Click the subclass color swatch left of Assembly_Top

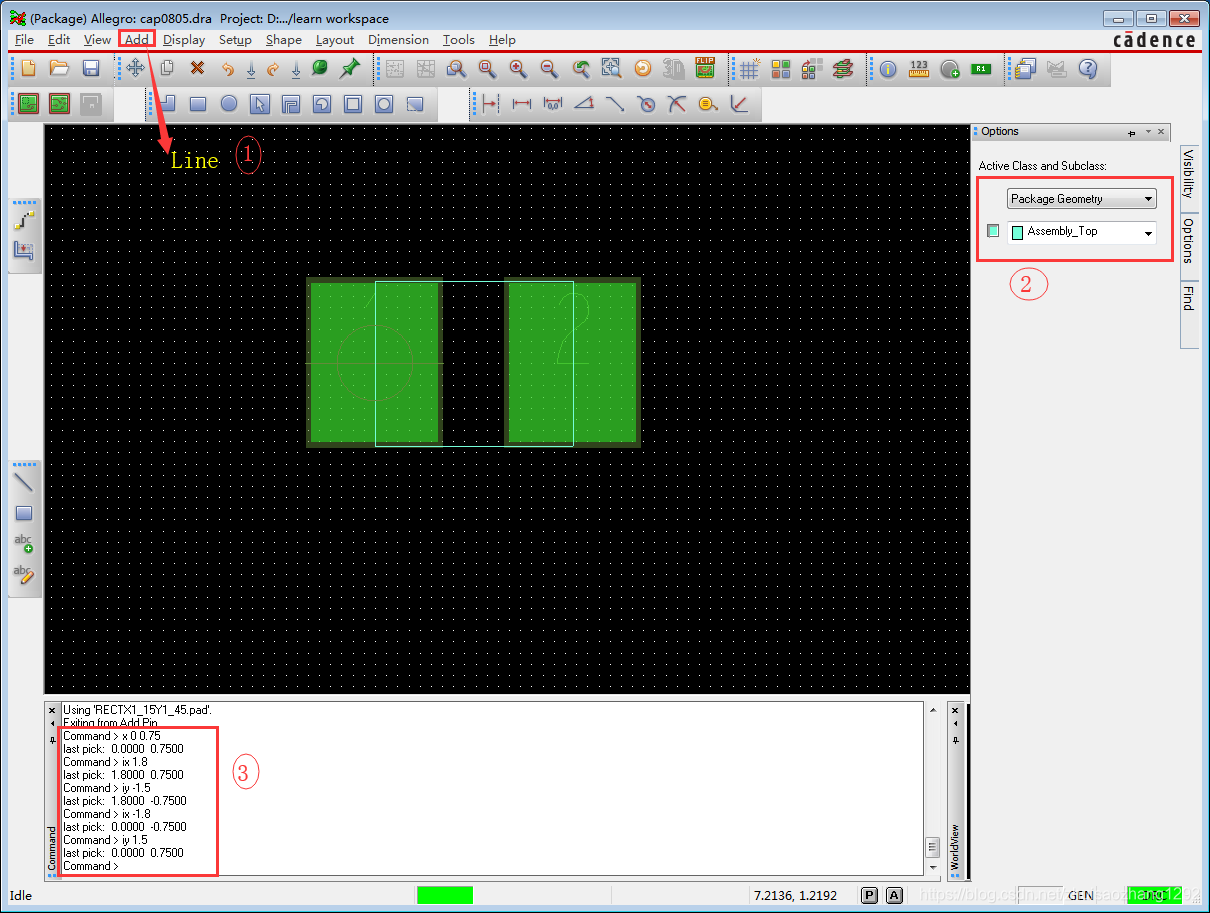[993, 231]
